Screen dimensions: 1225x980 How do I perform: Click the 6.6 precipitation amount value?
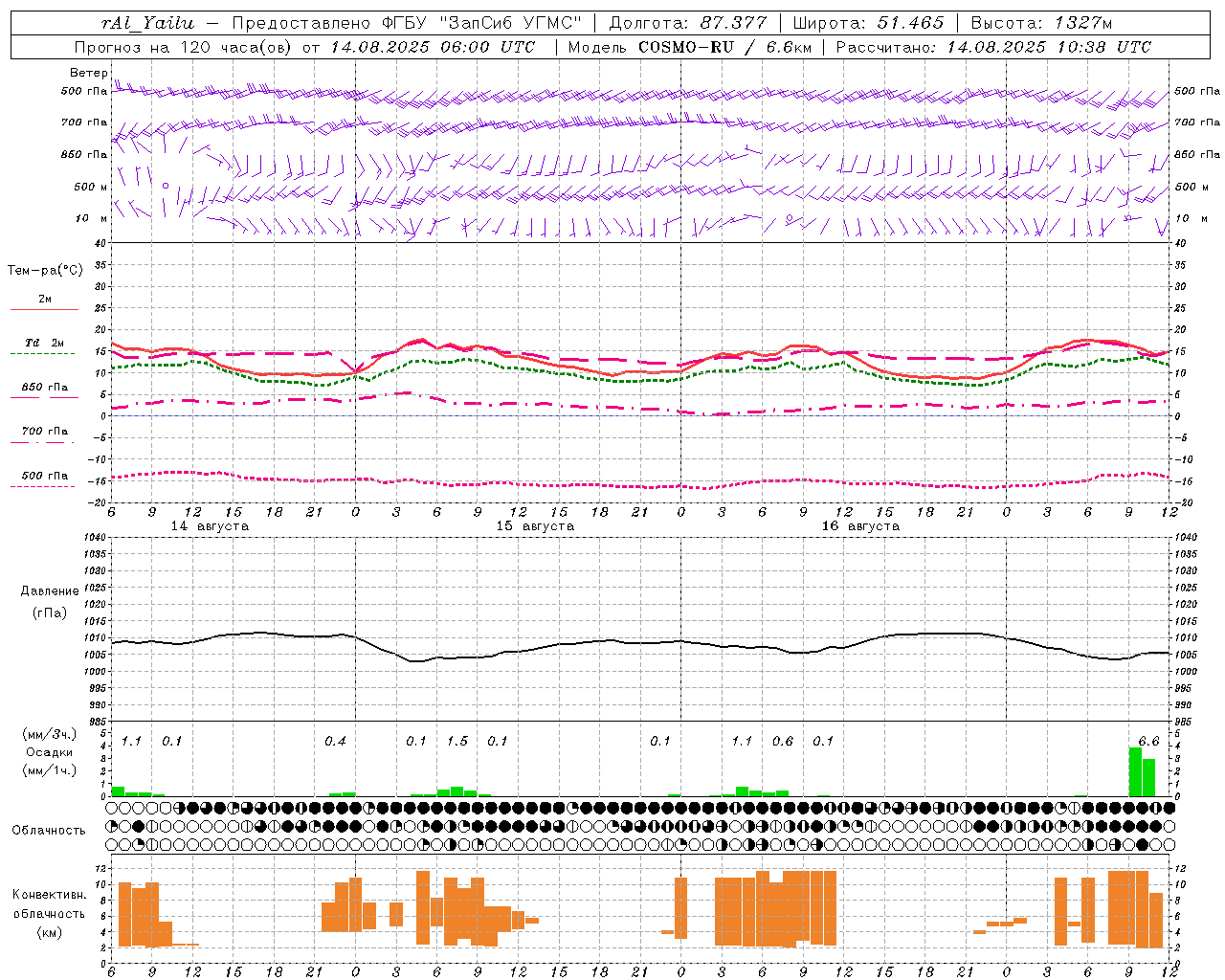[x=1148, y=742]
